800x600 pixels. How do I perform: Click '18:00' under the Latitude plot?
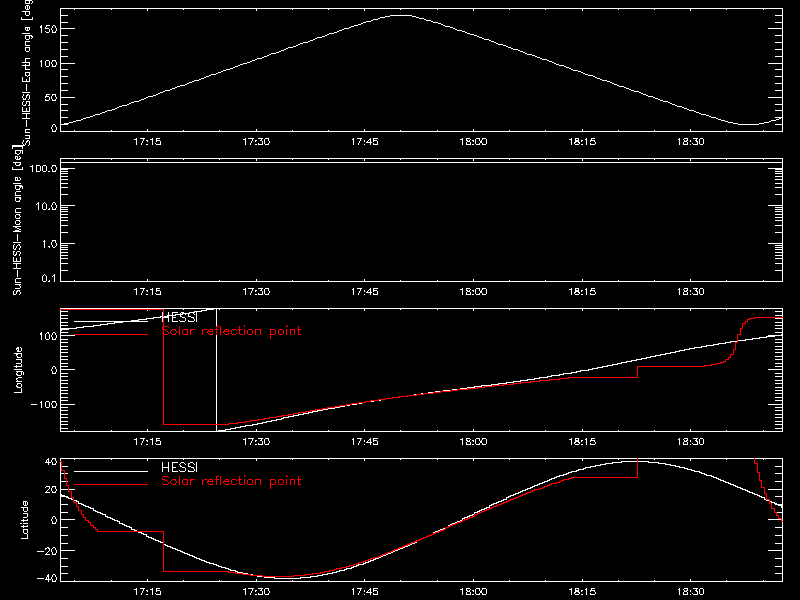(x=473, y=592)
